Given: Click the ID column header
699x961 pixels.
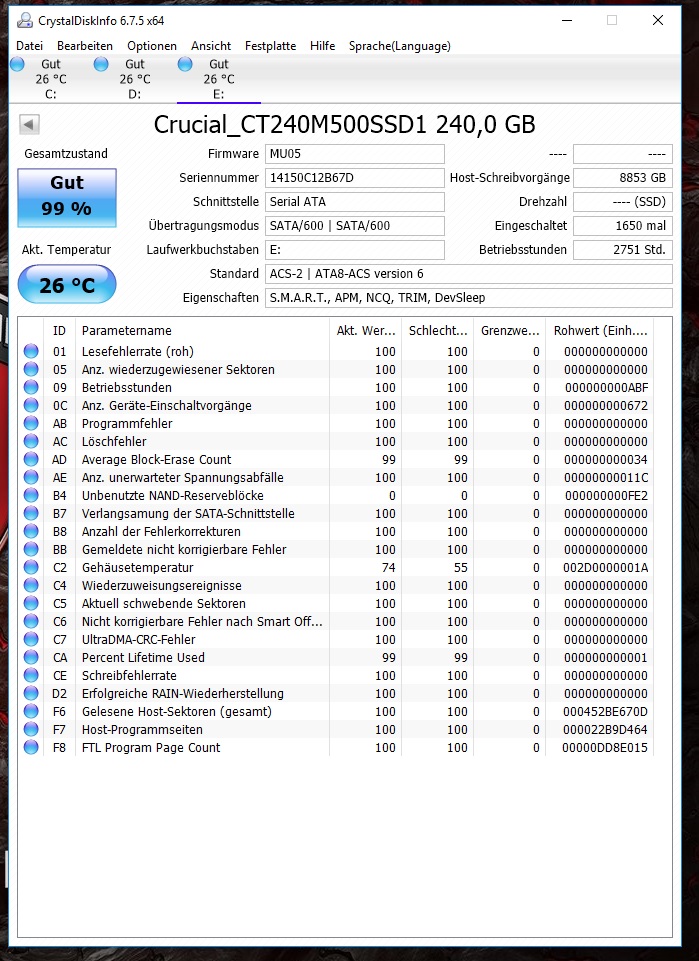Looking at the screenshot, I should 59,330.
